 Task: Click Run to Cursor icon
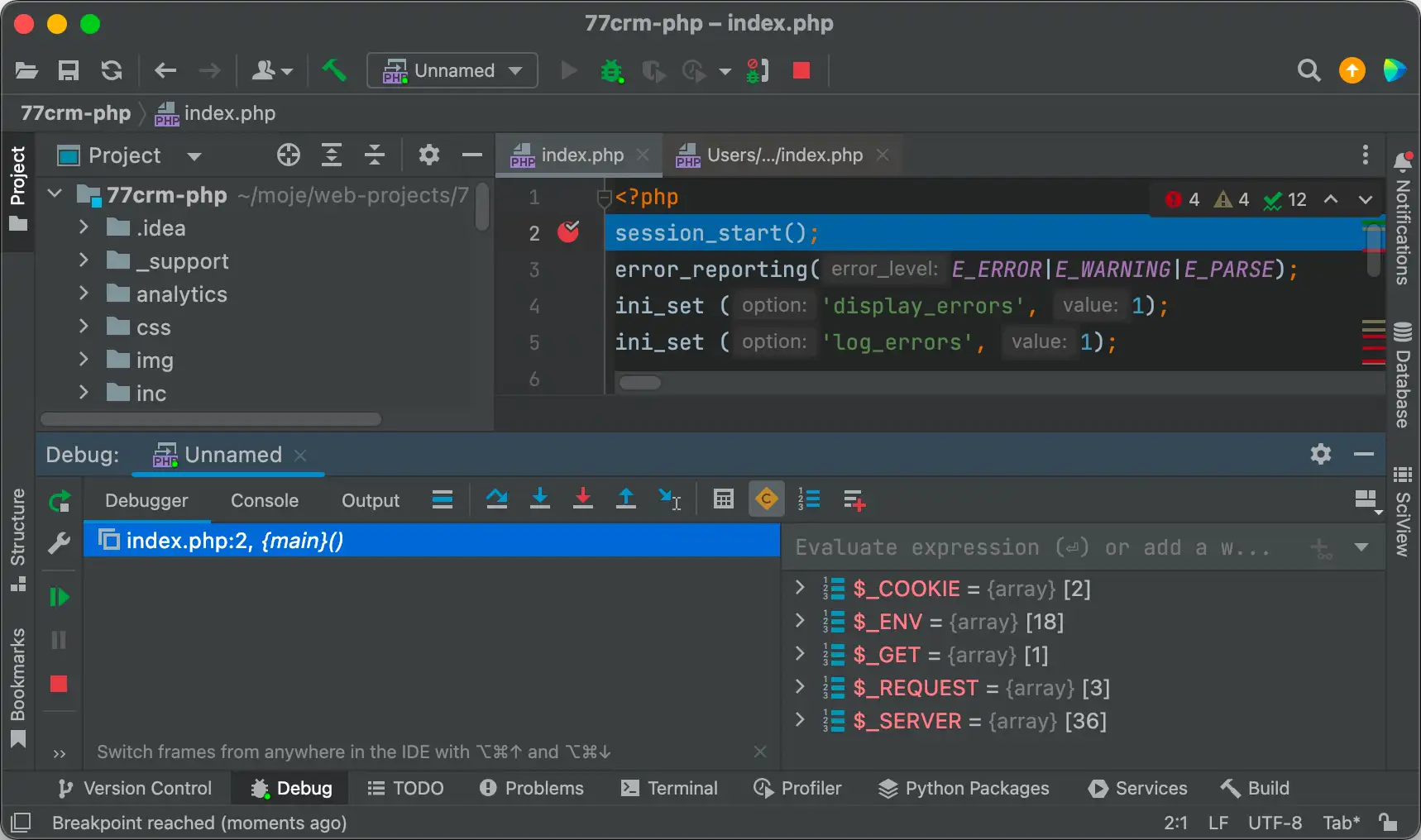pyautogui.click(x=670, y=499)
